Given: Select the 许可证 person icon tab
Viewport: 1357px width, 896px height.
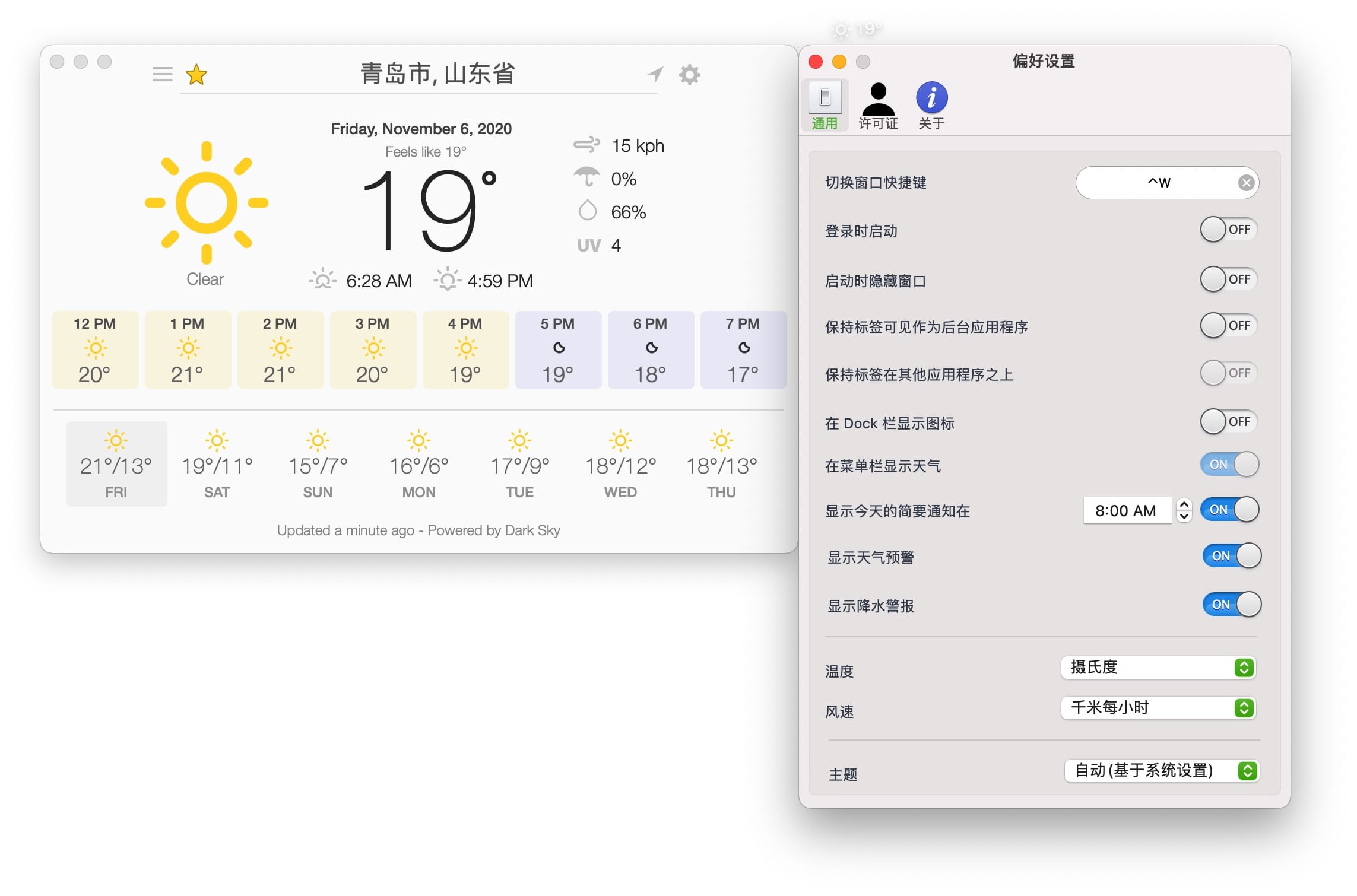Looking at the screenshot, I should (x=878, y=106).
